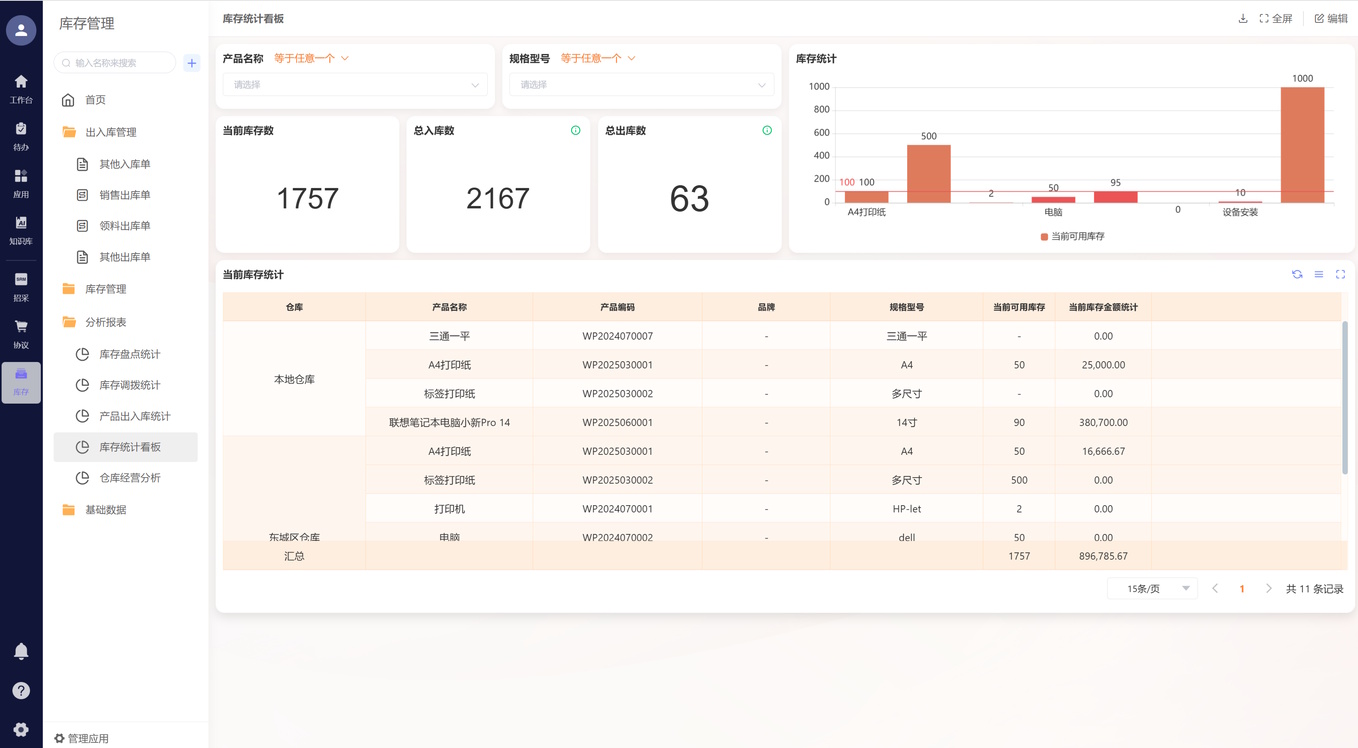This screenshot has width=1358, height=748.
Task: Open the 知识库 knowledge base icon
Action: point(21,229)
